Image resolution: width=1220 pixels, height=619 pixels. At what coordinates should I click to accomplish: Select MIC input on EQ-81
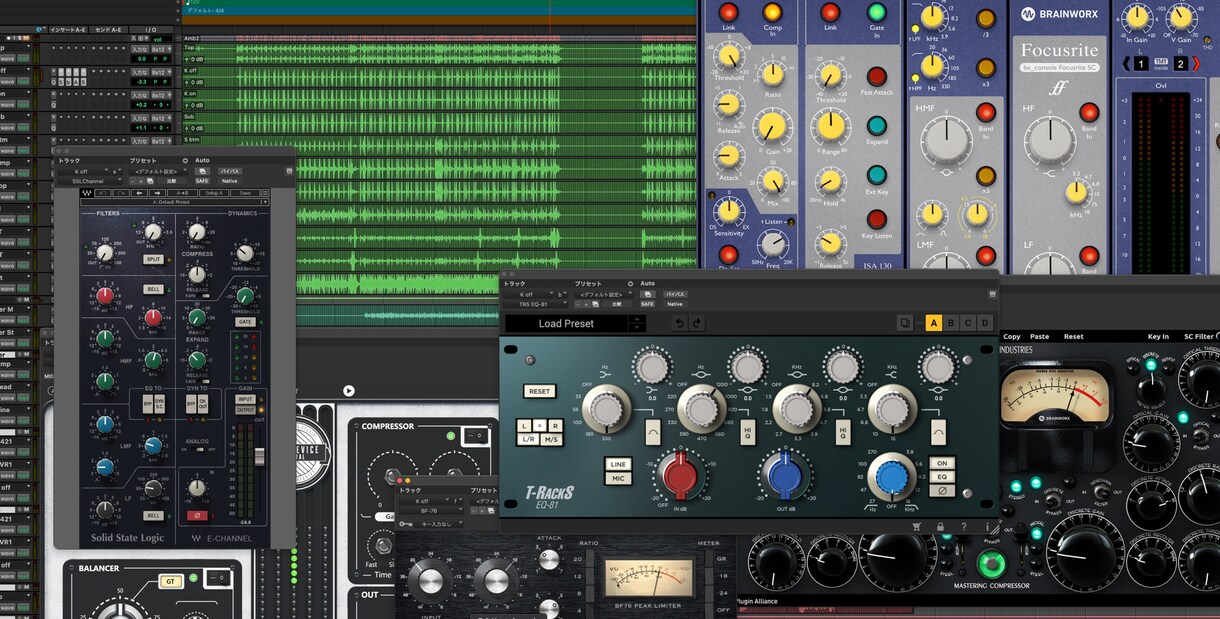(x=617, y=479)
